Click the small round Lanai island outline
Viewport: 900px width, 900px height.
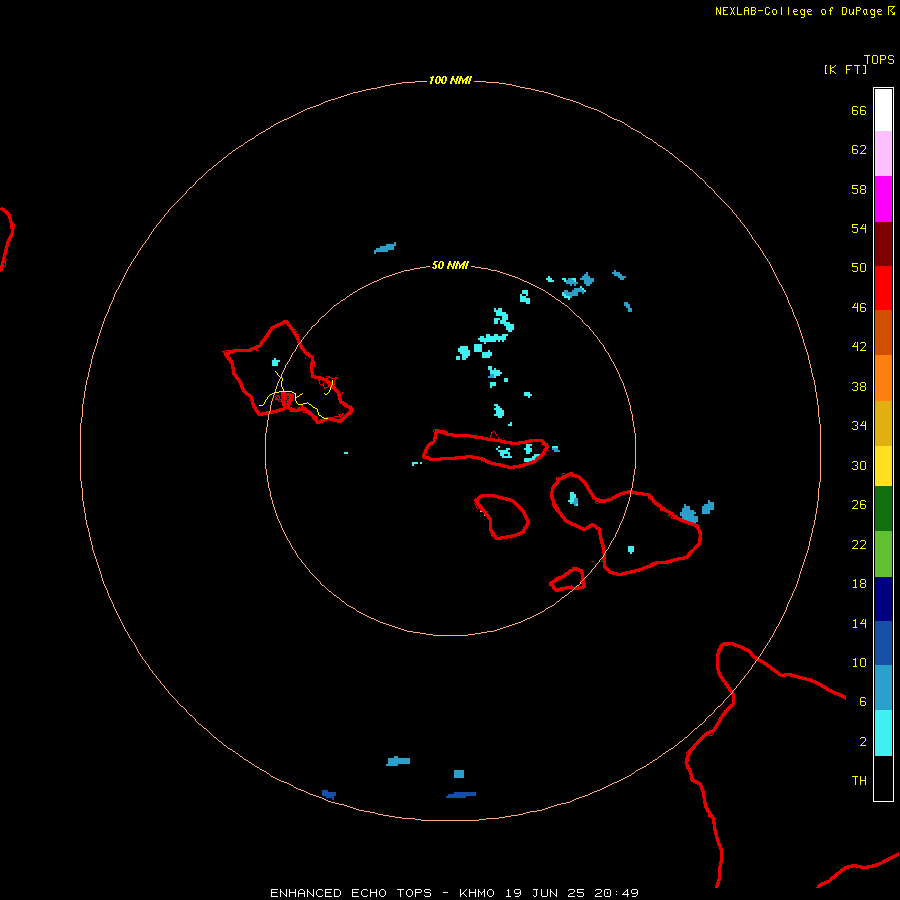pyautogui.click(x=502, y=516)
